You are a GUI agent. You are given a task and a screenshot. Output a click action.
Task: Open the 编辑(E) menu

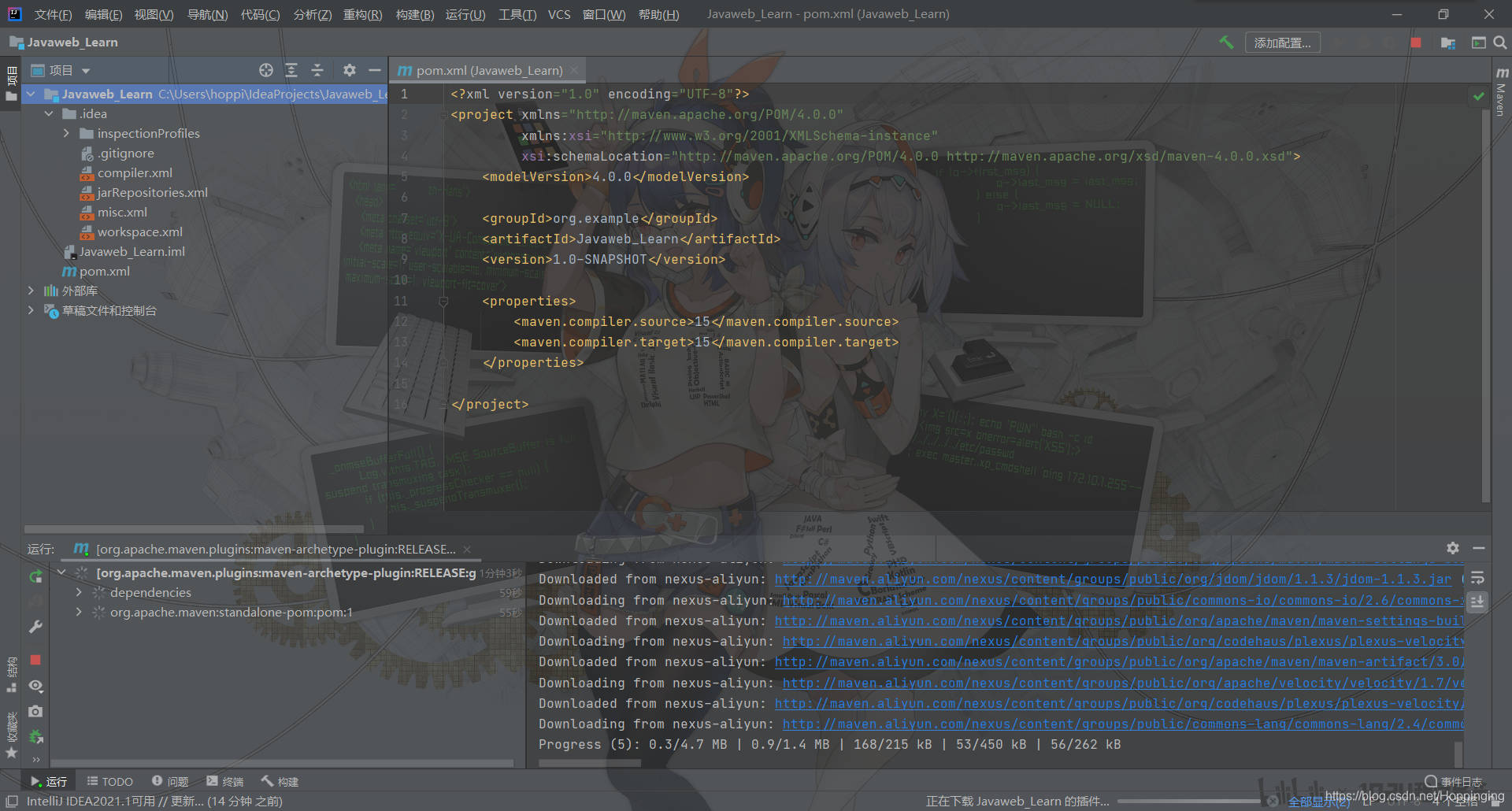click(x=103, y=14)
